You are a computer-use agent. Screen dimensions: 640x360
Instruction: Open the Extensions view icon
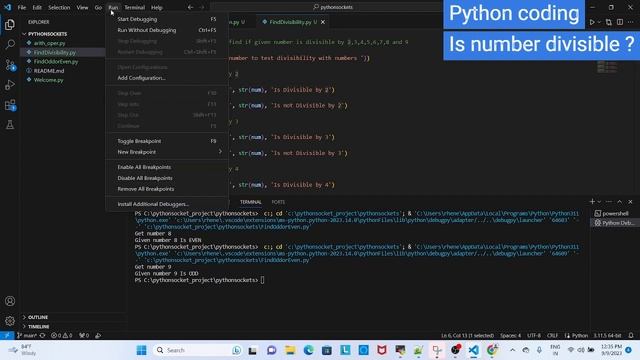[x=10, y=105]
